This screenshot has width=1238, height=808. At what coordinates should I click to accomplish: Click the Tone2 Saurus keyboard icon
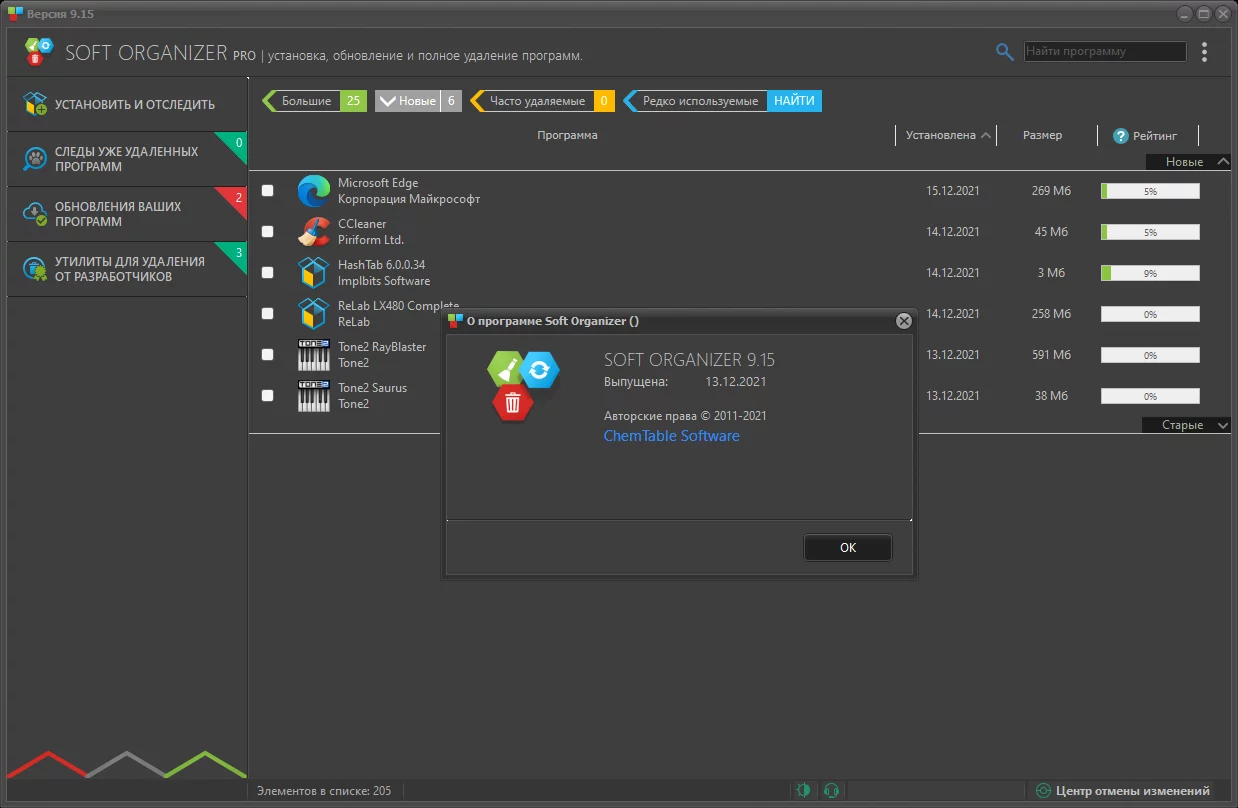pyautogui.click(x=314, y=395)
